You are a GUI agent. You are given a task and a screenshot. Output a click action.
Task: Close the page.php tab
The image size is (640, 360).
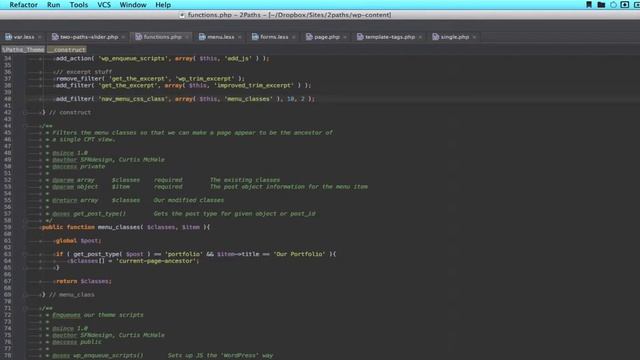pos(345,37)
